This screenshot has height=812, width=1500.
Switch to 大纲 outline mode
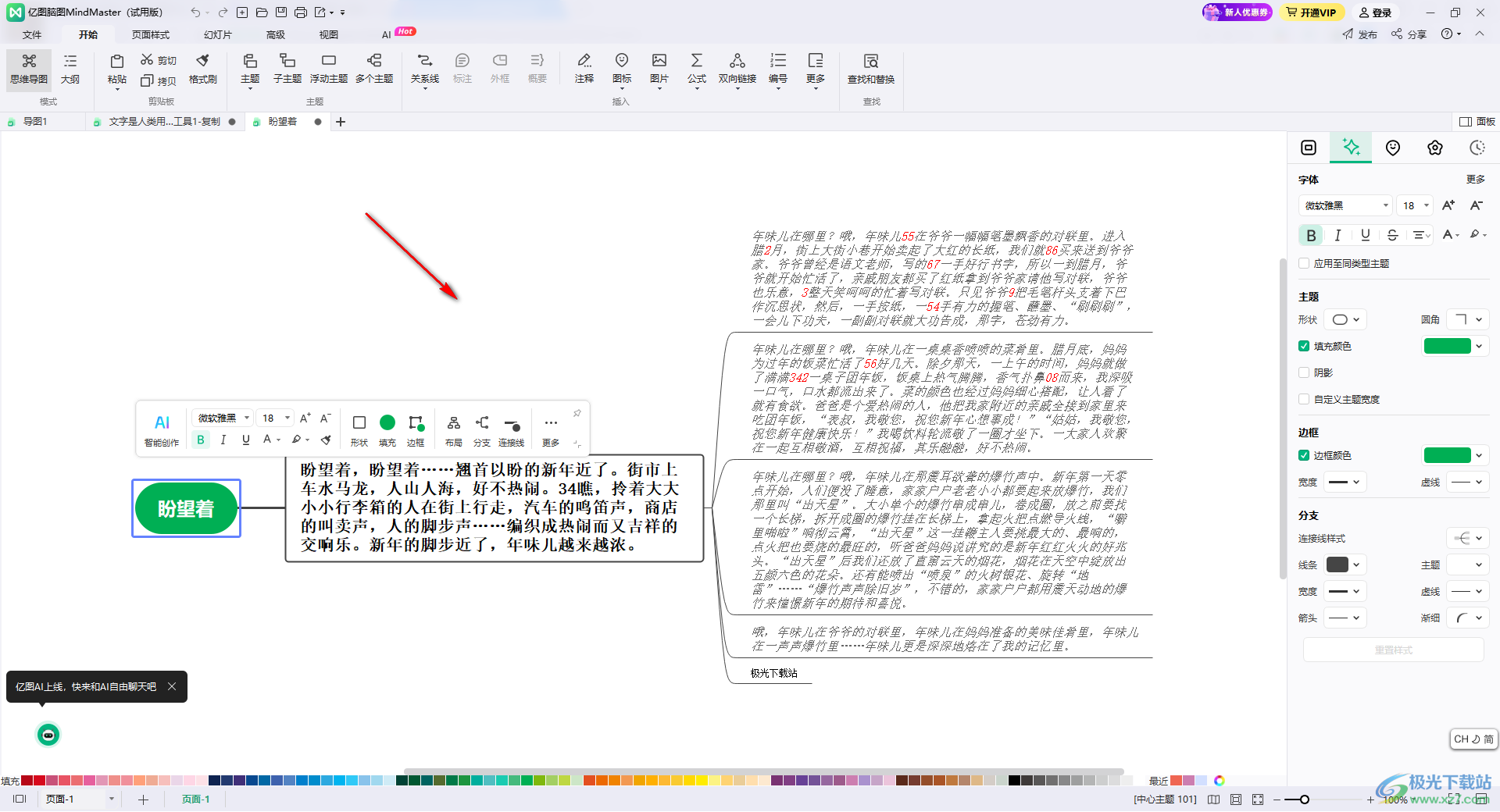pyautogui.click(x=70, y=69)
